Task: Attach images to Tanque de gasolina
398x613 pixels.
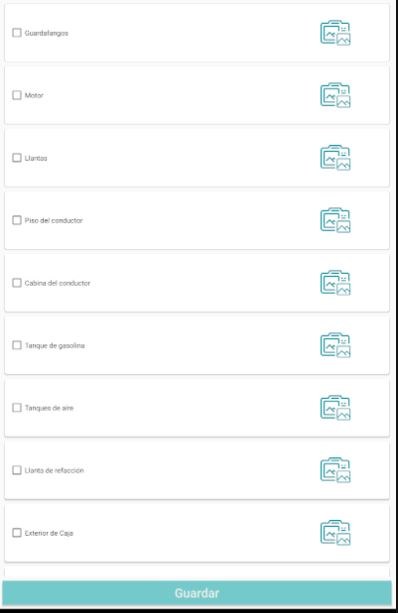Action: pos(335,345)
